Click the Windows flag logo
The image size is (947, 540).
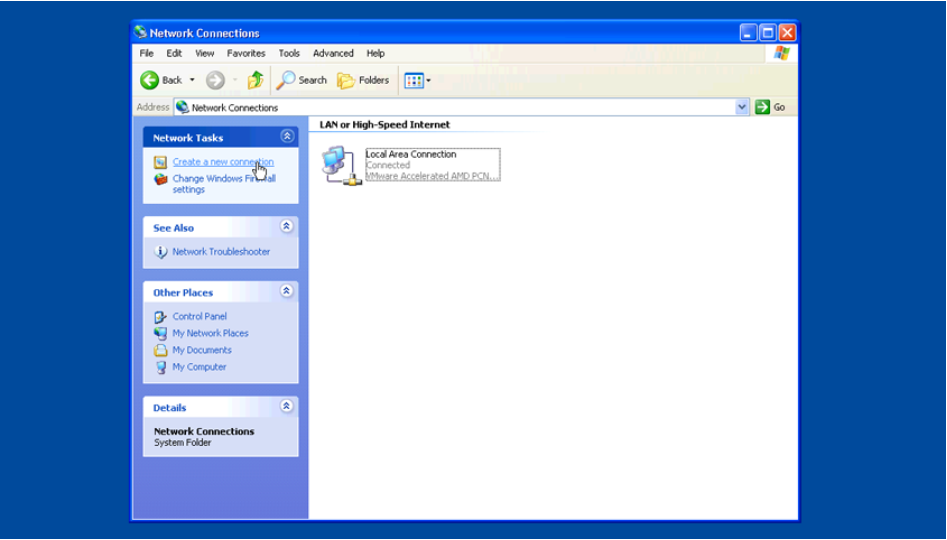782,53
